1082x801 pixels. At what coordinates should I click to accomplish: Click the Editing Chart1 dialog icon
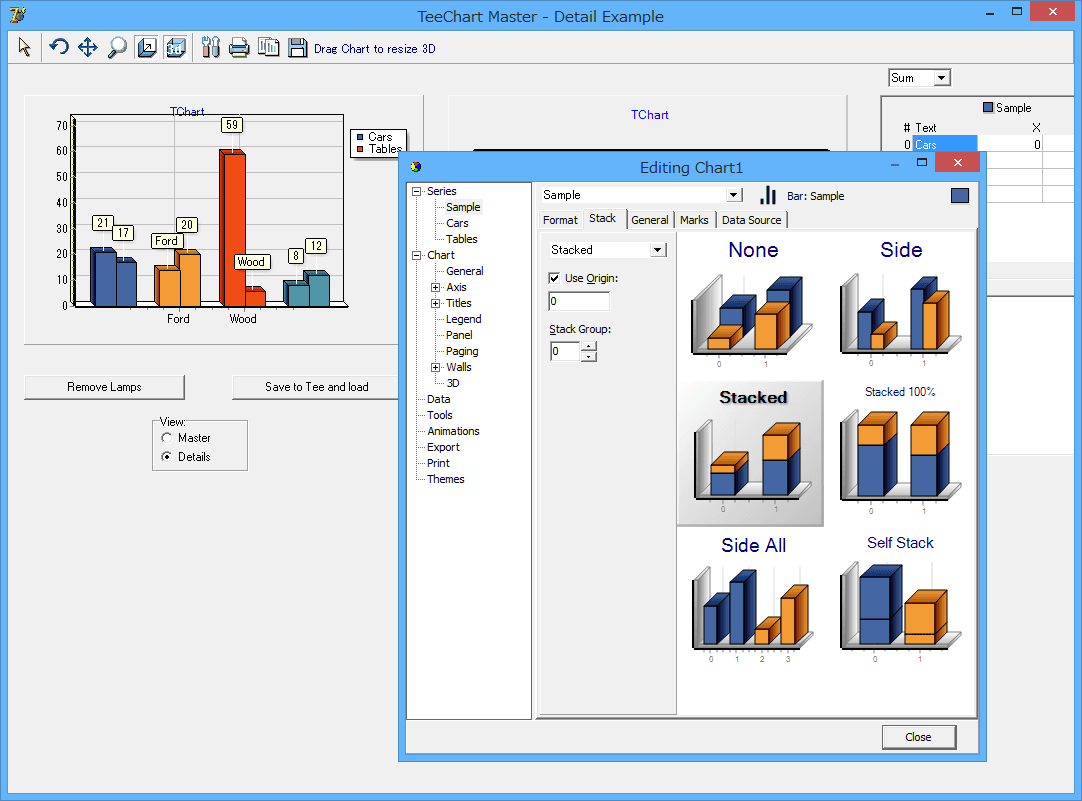pyautogui.click(x=415, y=167)
